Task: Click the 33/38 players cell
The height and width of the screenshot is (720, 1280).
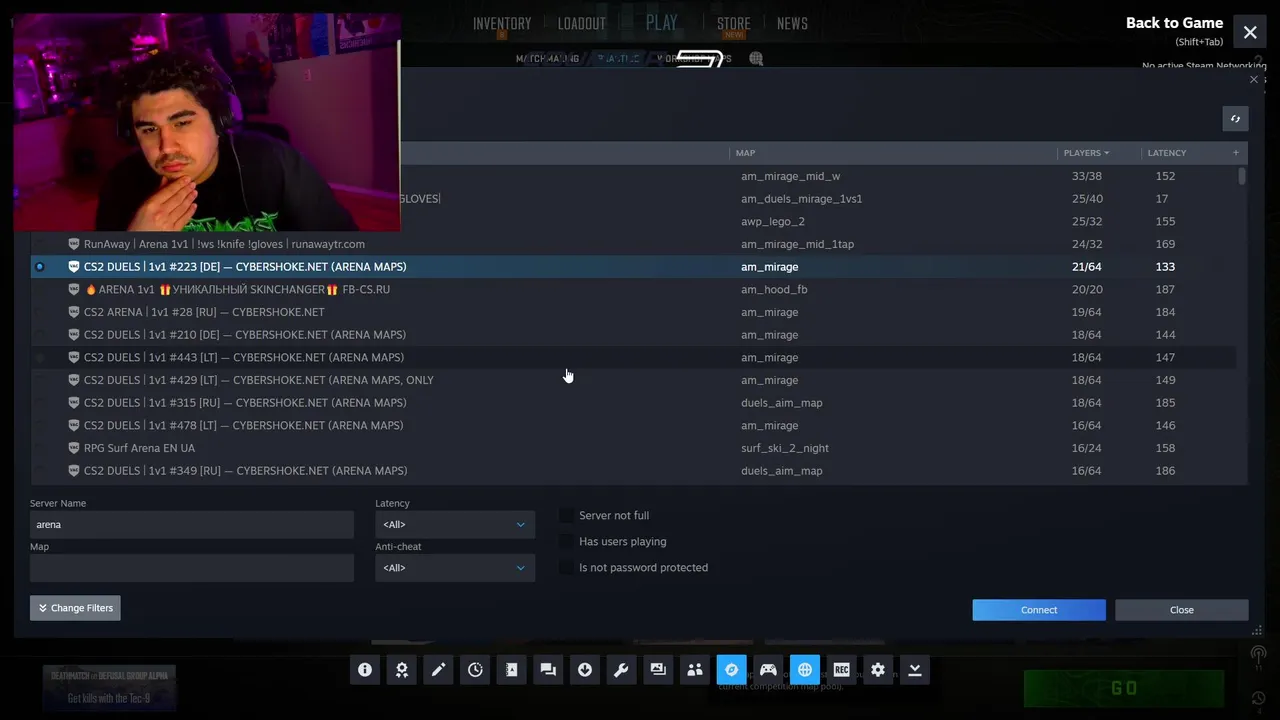Action: pyautogui.click(x=1087, y=176)
